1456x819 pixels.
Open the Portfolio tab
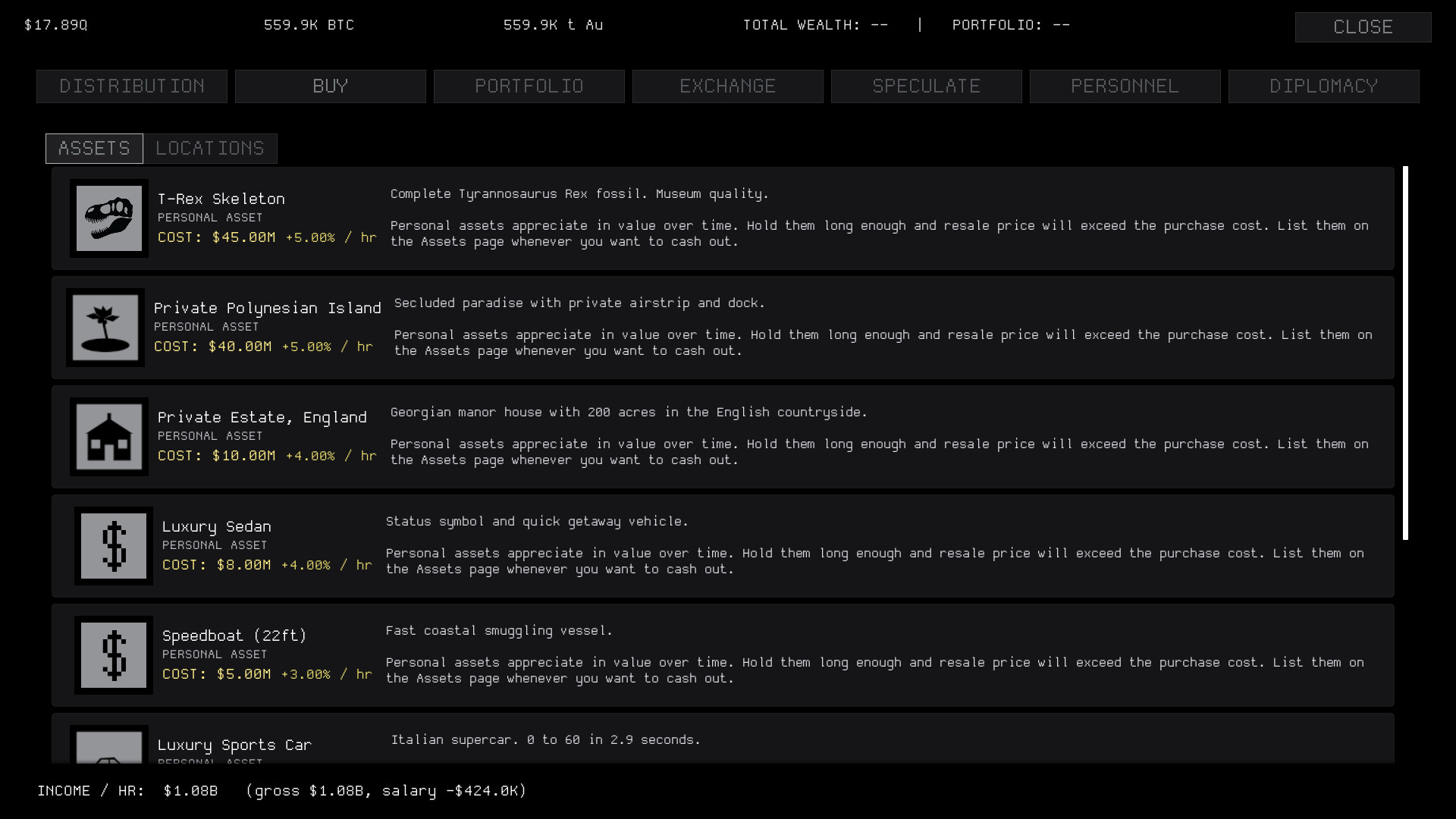click(529, 86)
